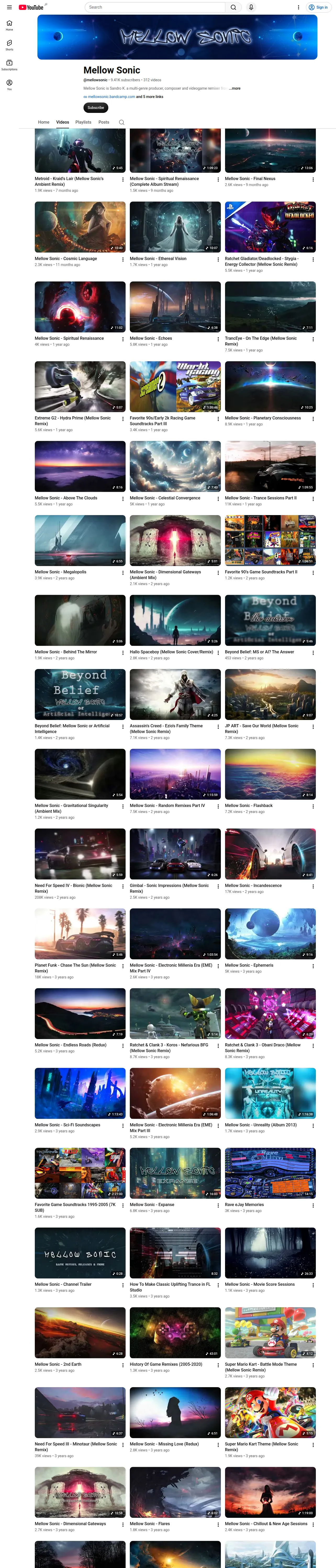The image size is (336, 1568).
Task: Play the Ratchet & Clank 3 Obani Draco thumbnail
Action: tap(270, 1013)
